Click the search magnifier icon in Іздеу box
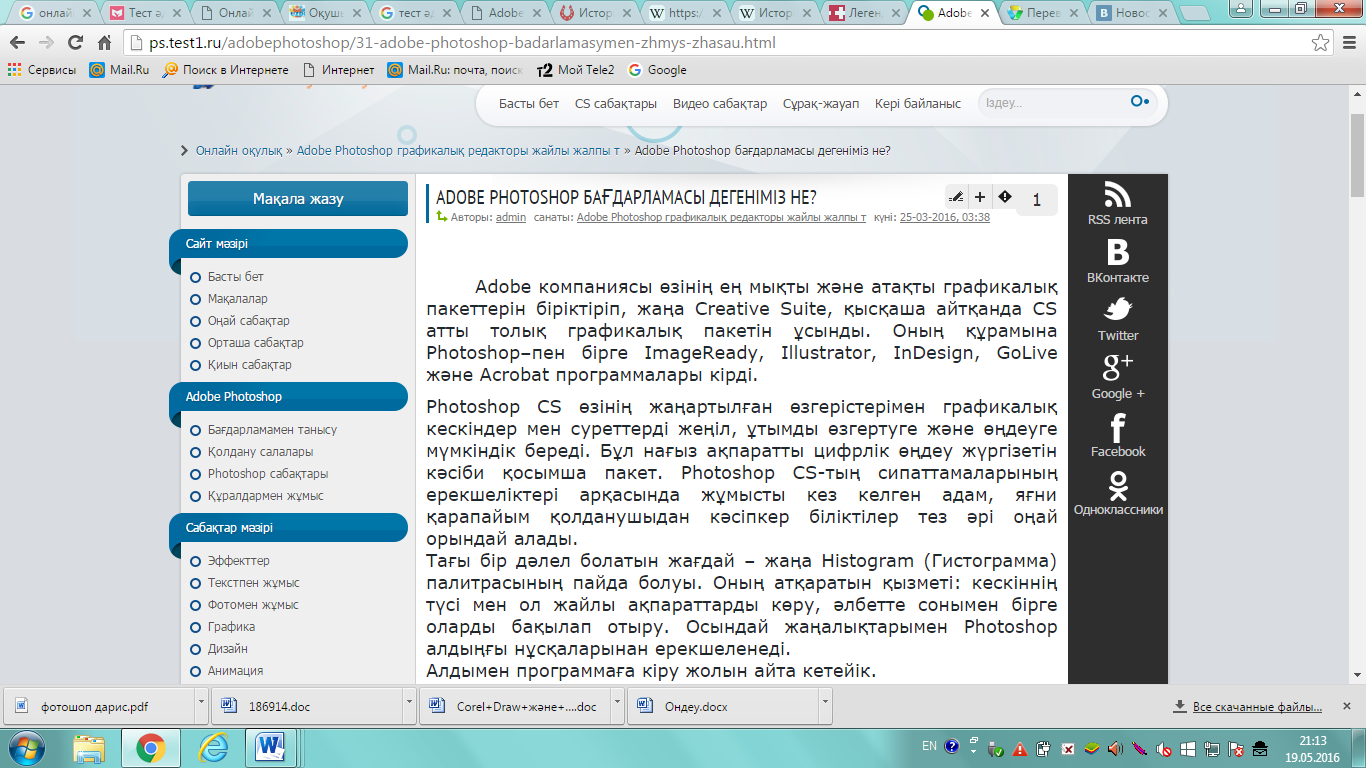Image resolution: width=1366 pixels, height=768 pixels. coord(1140,102)
